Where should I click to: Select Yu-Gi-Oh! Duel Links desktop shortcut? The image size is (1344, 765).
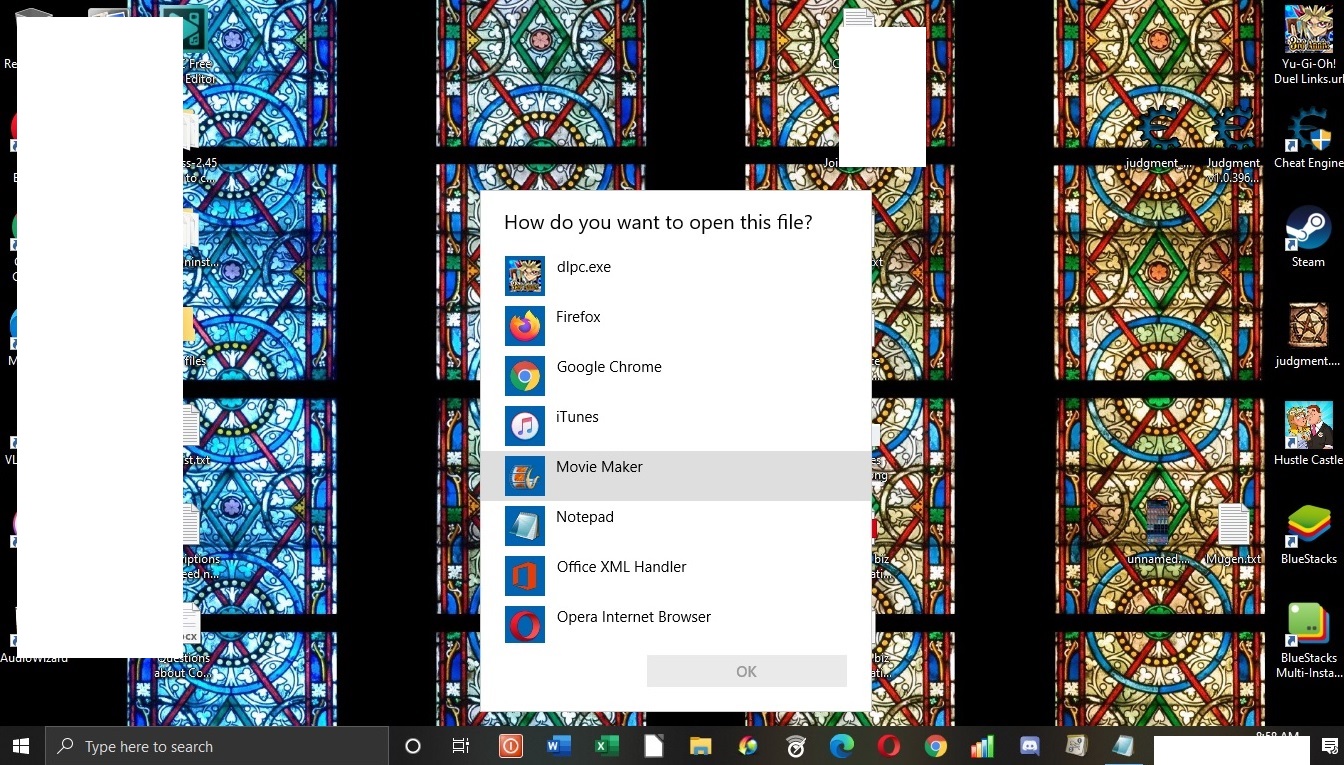[x=1308, y=45]
